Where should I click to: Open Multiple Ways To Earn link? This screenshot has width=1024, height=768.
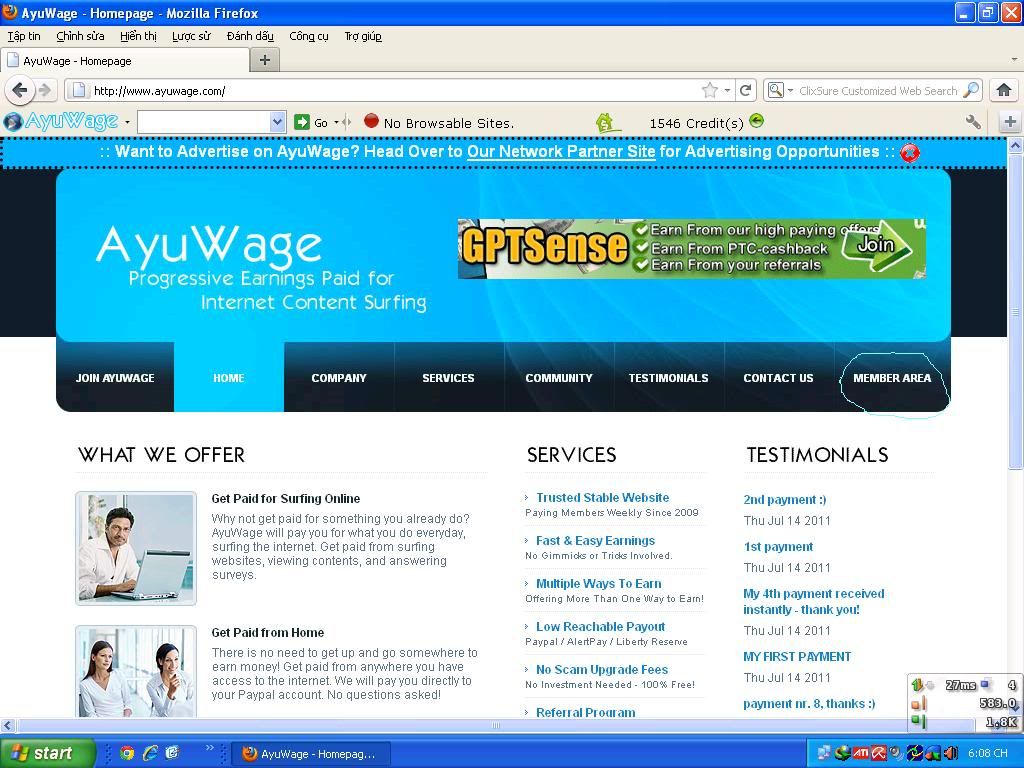[598, 584]
